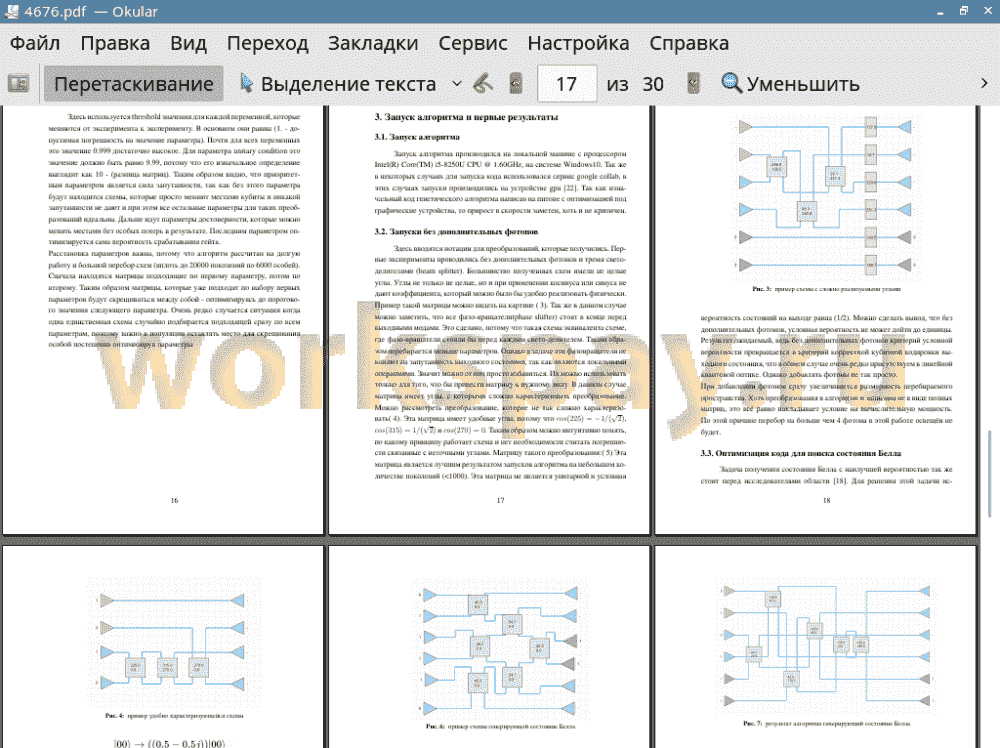Go to the previous page arrow
Image resolution: width=1000 pixels, height=748 pixels.
click(x=516, y=84)
